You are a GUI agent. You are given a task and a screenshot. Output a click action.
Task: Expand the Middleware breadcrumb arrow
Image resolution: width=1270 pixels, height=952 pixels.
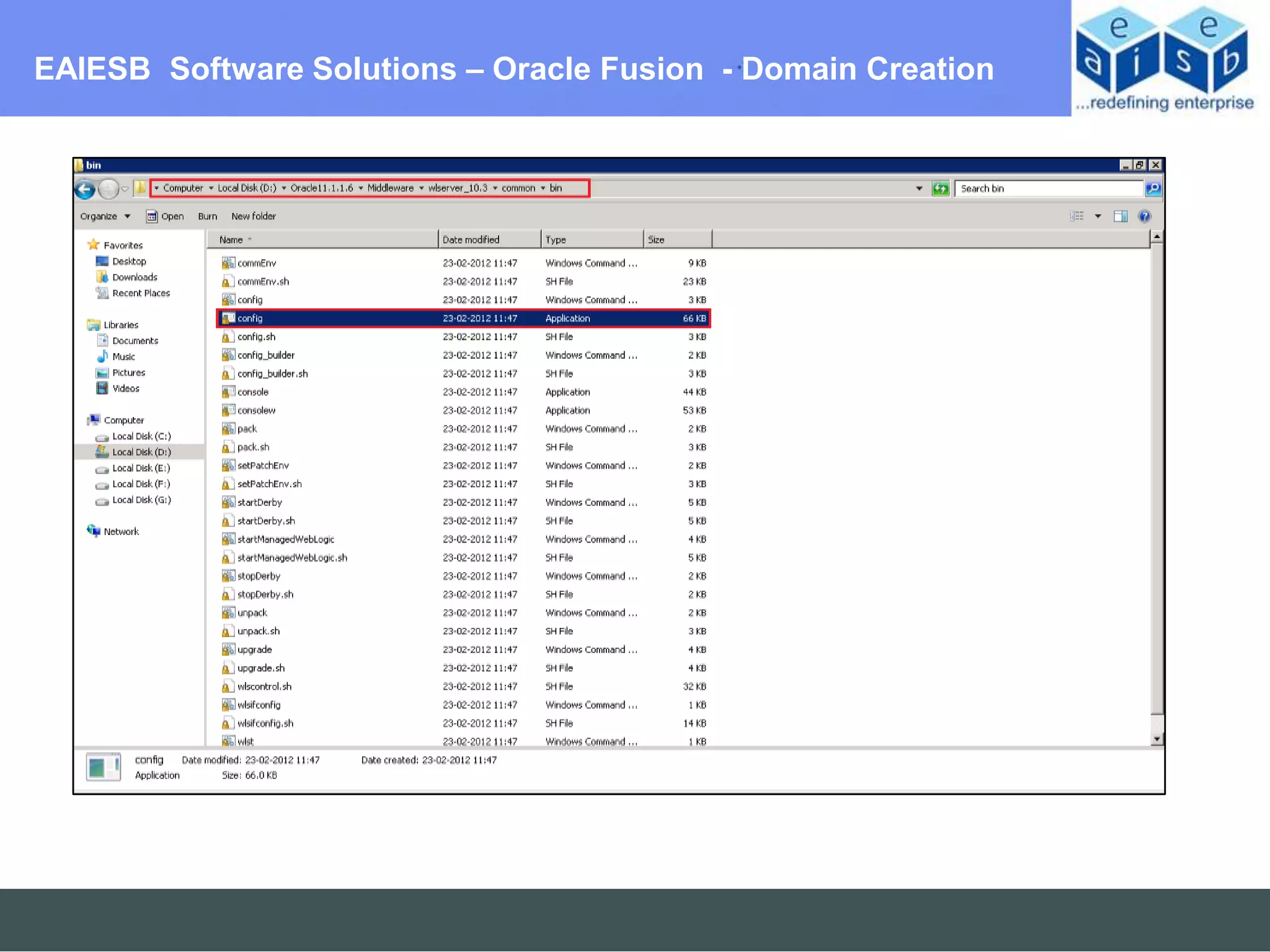coord(422,188)
